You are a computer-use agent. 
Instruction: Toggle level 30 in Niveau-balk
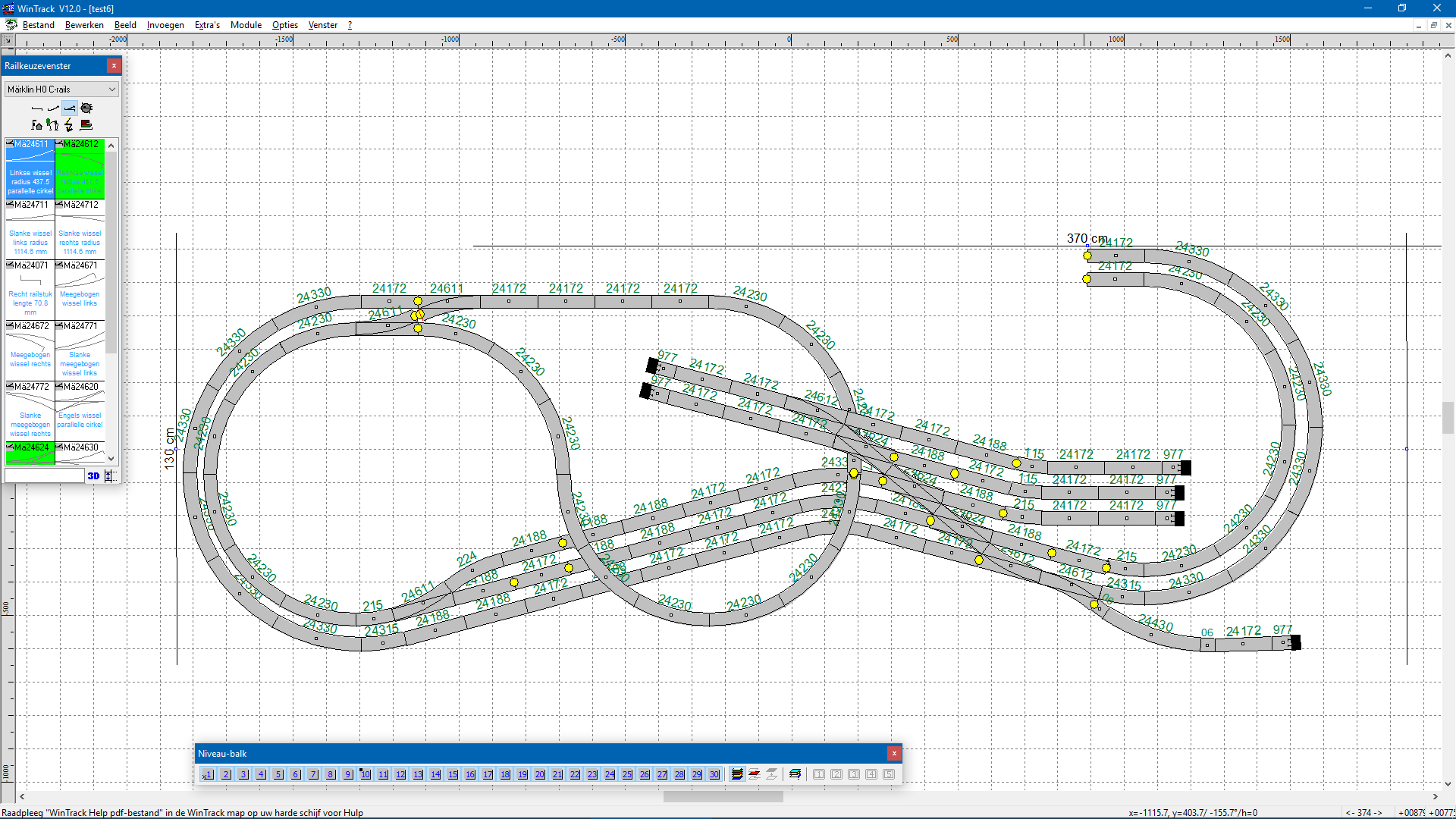714,774
